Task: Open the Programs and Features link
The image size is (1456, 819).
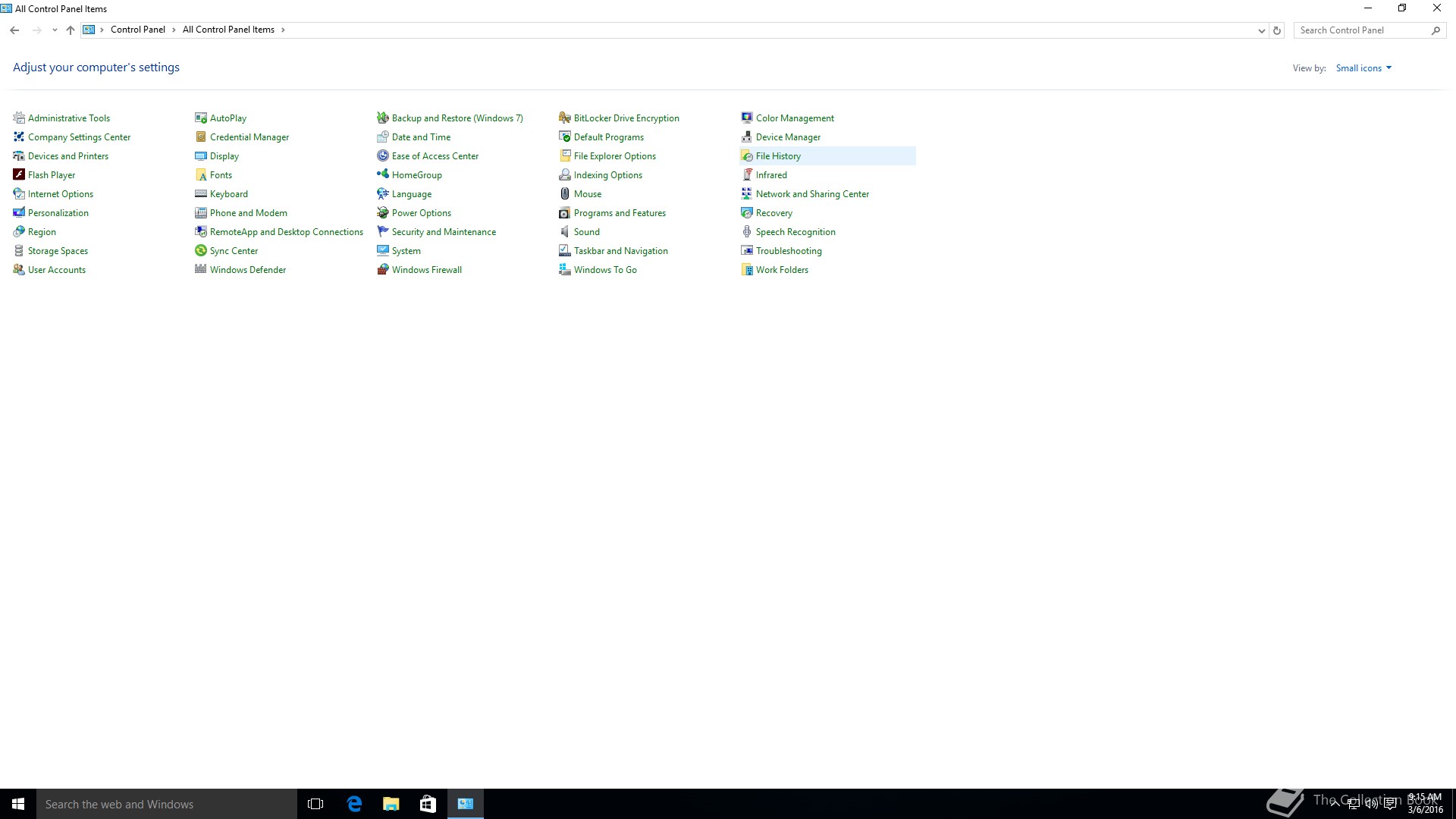Action: click(620, 212)
